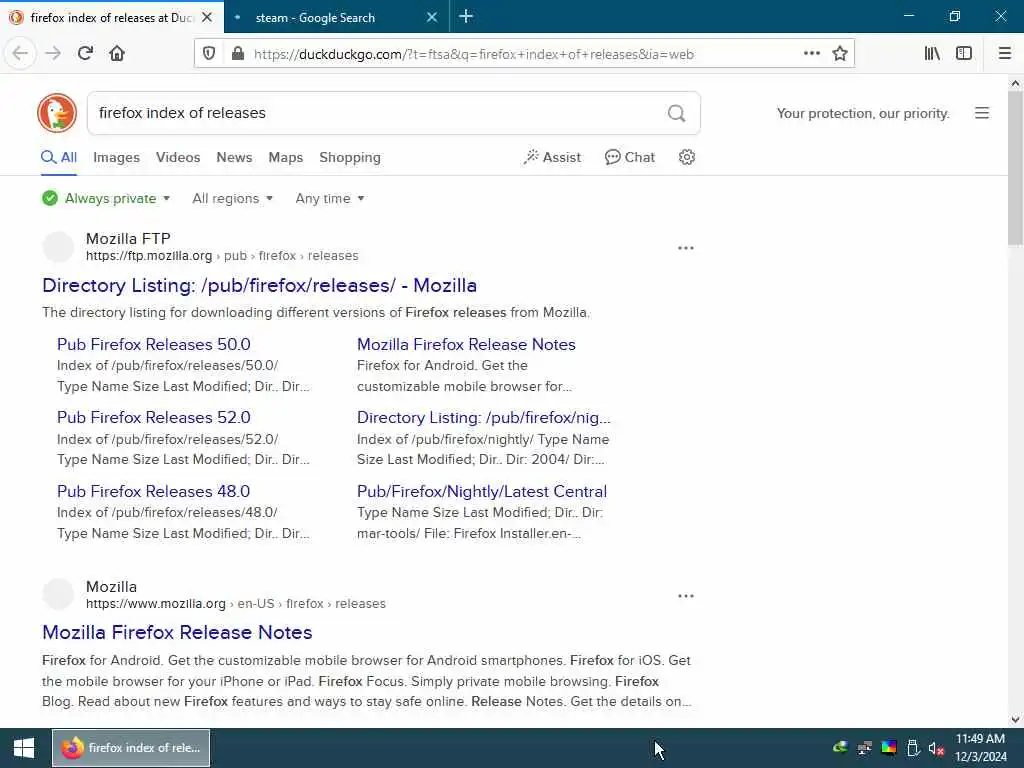Screen dimensions: 1024x768
Task: Open the Firefox Library icon
Action: pos(932,54)
